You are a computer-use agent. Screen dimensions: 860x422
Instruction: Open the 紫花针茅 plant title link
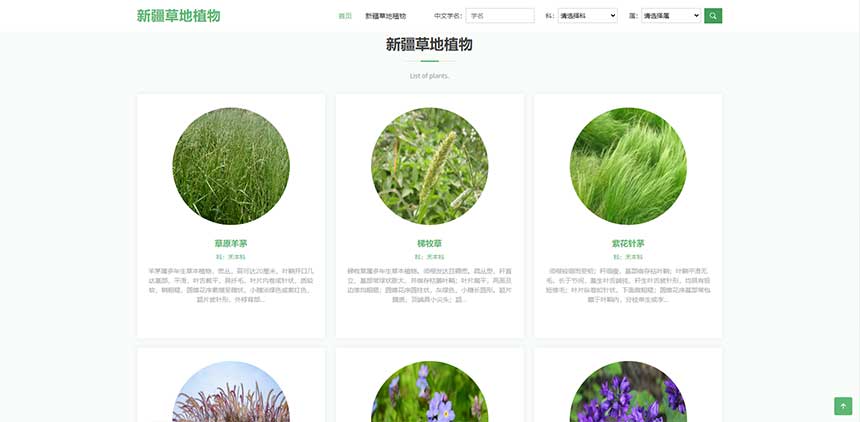628,244
